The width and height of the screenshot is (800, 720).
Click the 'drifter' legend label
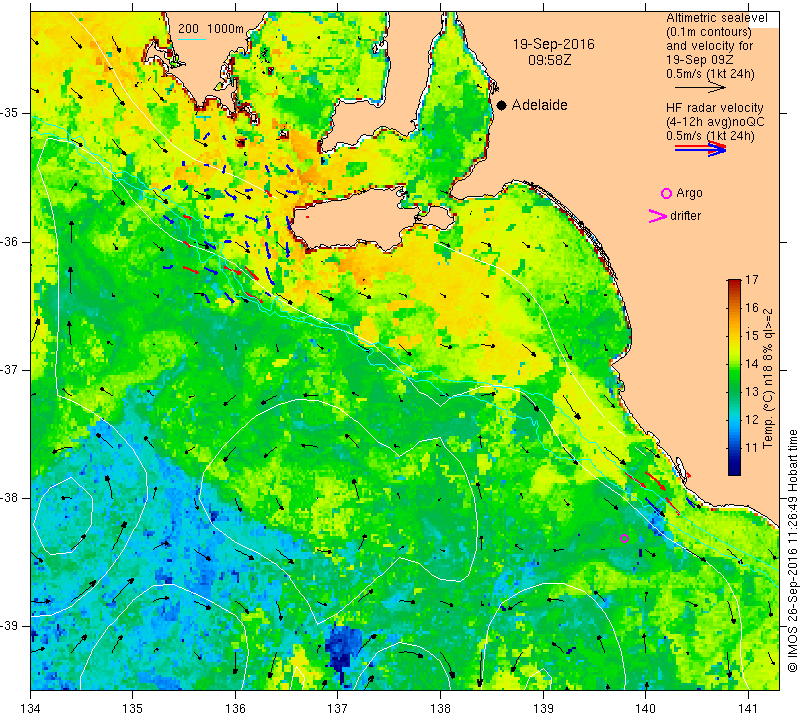tap(685, 216)
